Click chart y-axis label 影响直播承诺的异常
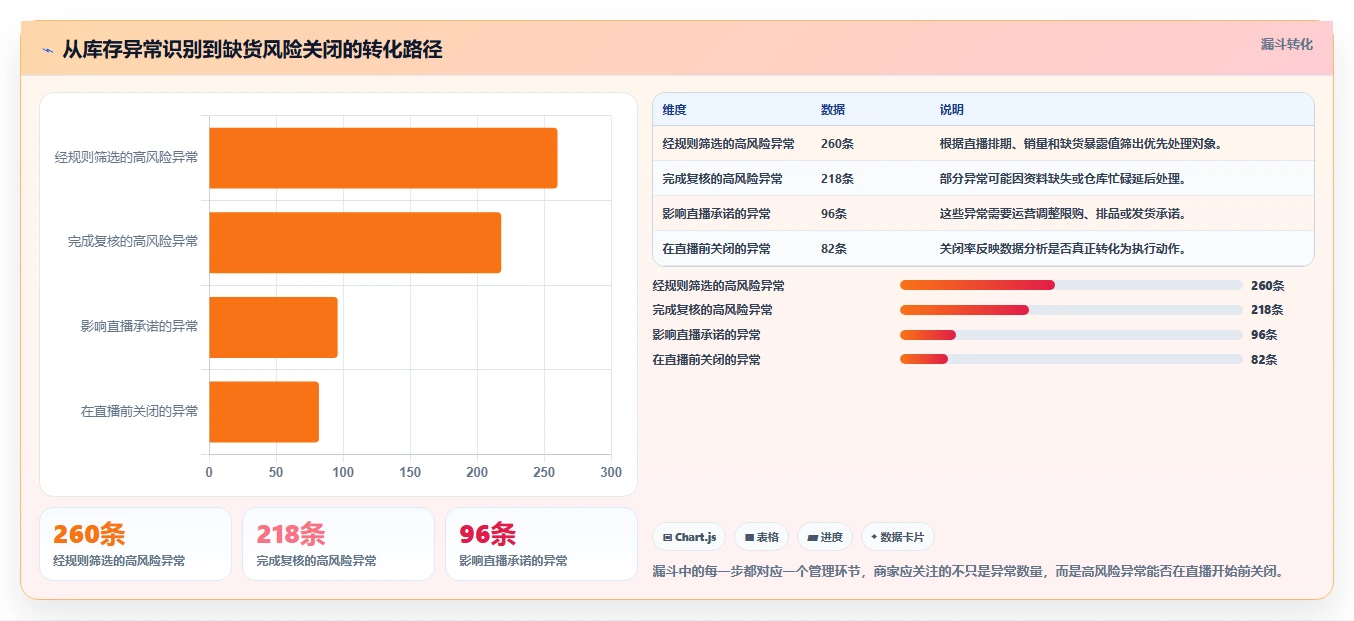The height and width of the screenshot is (621, 1354). [139, 326]
